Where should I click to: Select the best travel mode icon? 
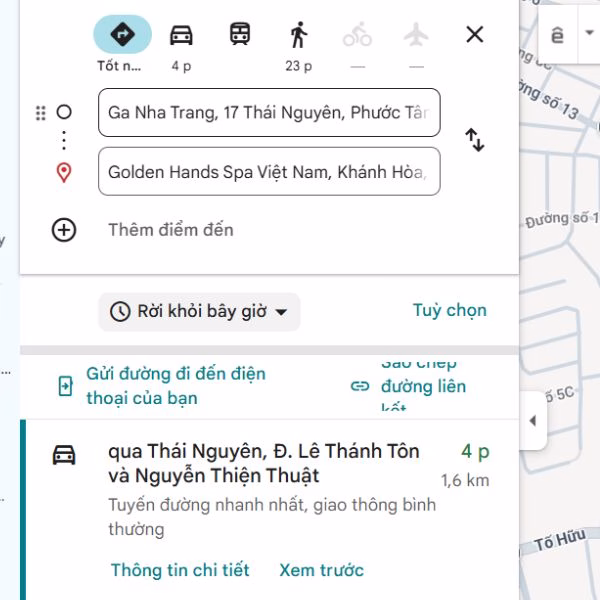[x=122, y=34]
